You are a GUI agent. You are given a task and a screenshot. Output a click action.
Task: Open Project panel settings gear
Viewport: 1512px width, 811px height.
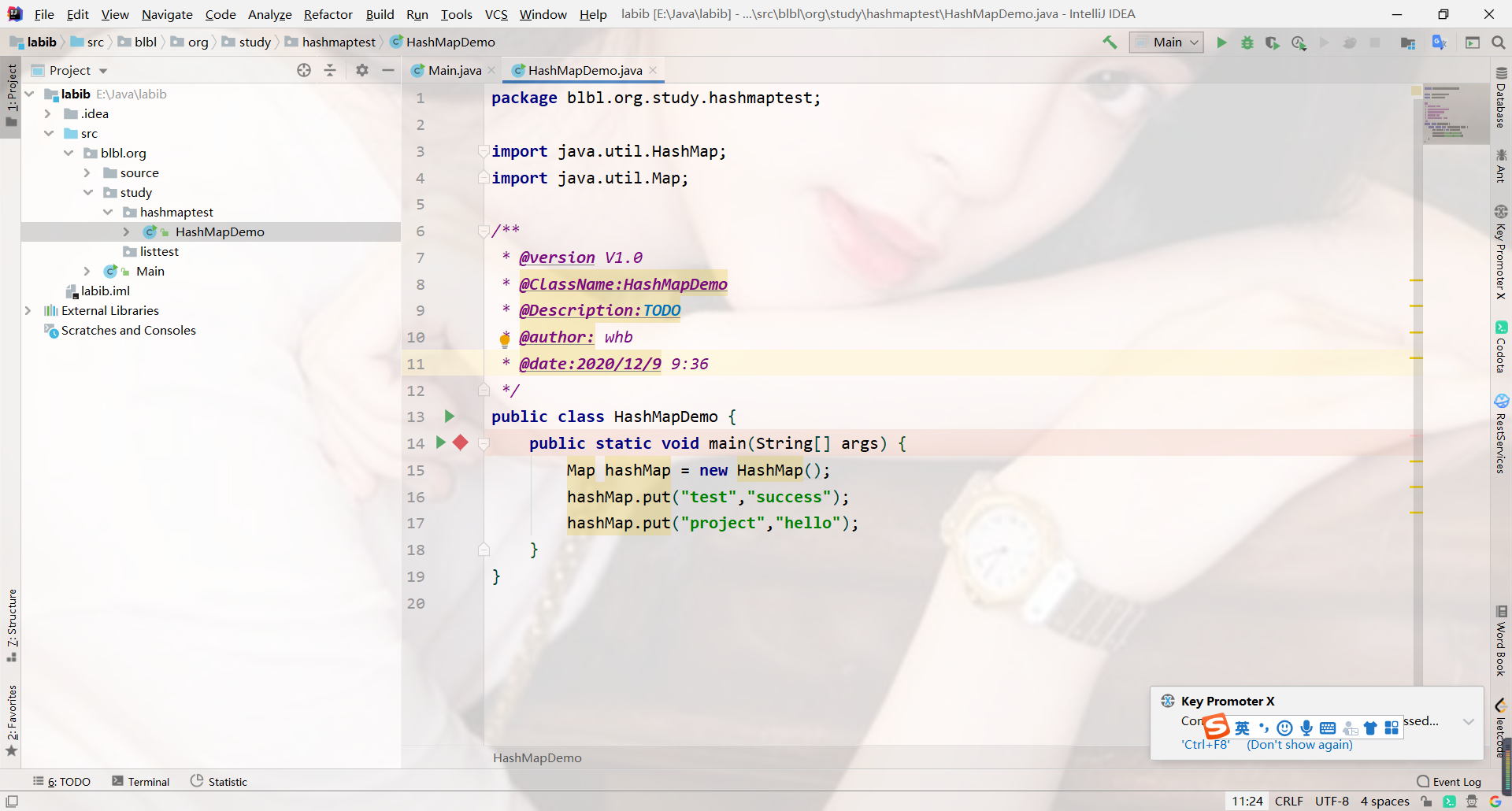(x=362, y=70)
